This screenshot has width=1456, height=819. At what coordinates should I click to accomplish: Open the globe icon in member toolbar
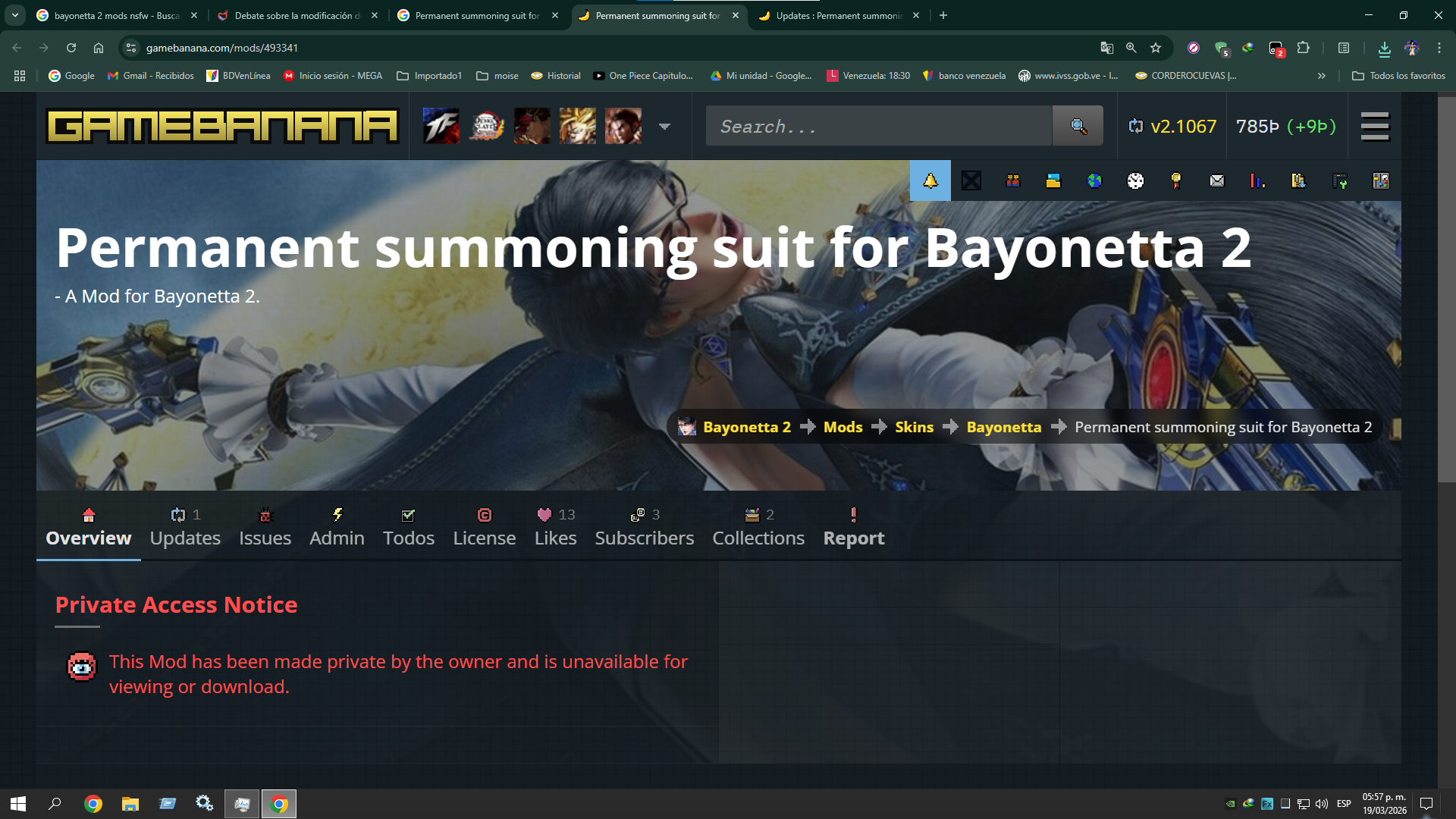tap(1094, 180)
